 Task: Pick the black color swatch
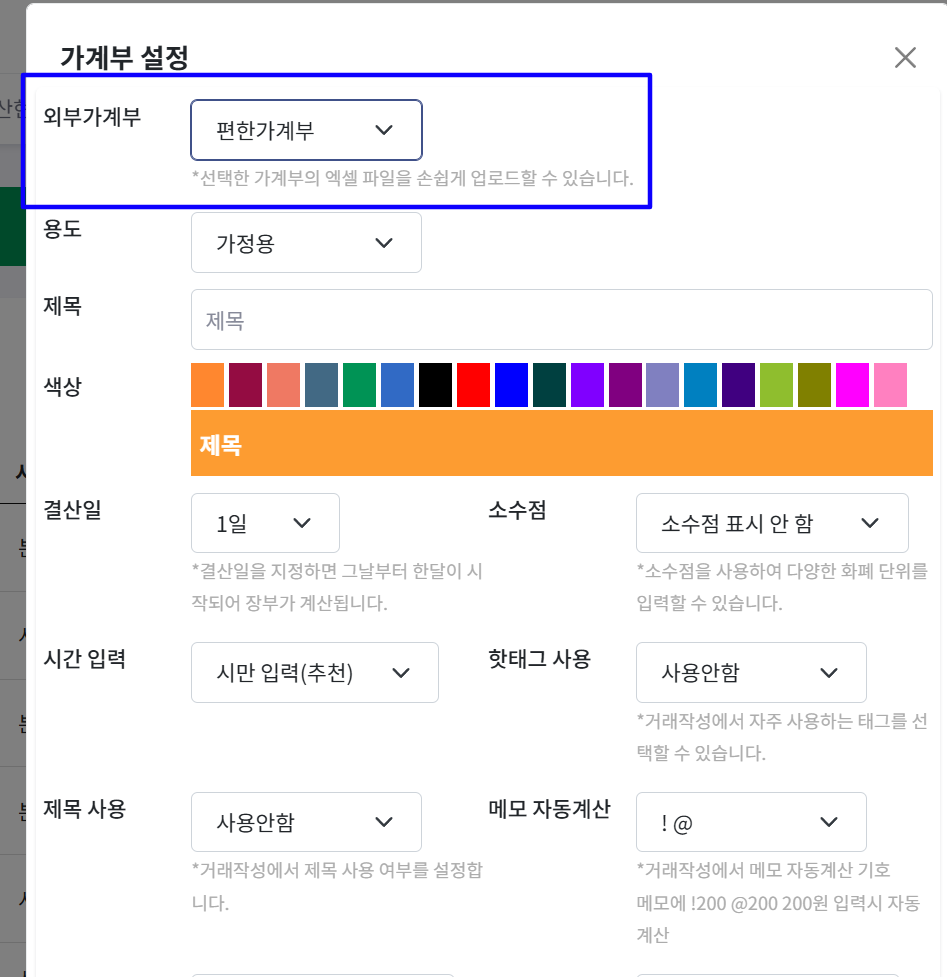point(435,385)
